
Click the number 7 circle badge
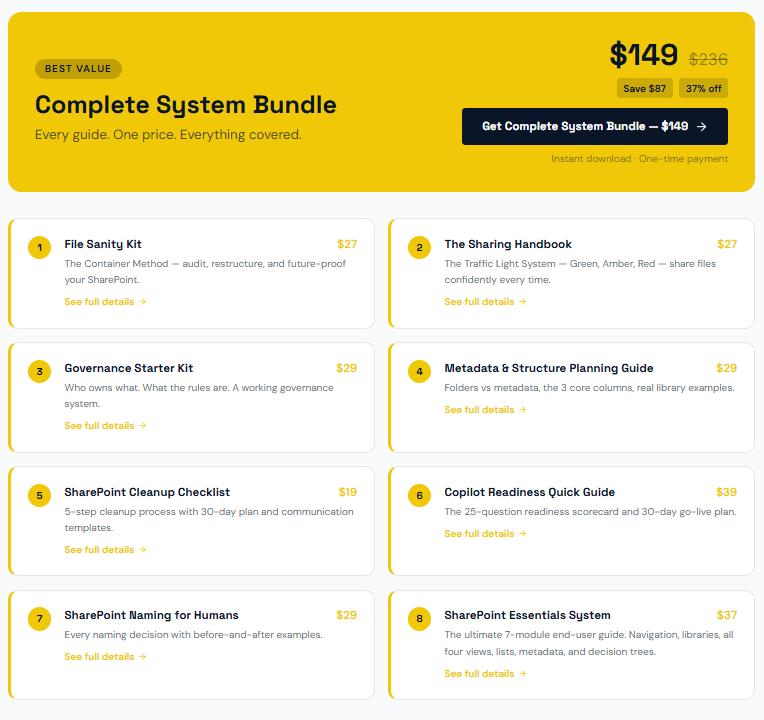tap(39, 619)
